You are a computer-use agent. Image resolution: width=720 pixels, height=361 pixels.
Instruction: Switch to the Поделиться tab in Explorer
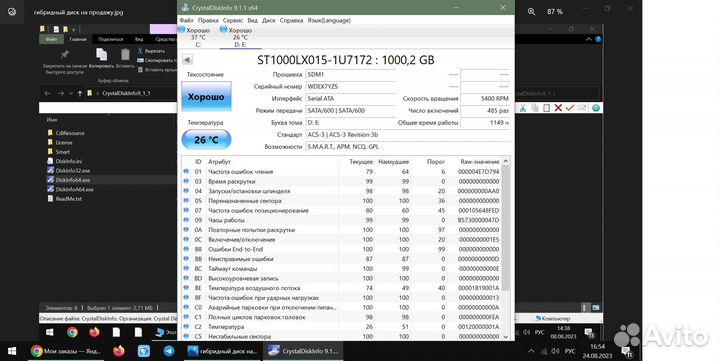pyautogui.click(x=111, y=39)
